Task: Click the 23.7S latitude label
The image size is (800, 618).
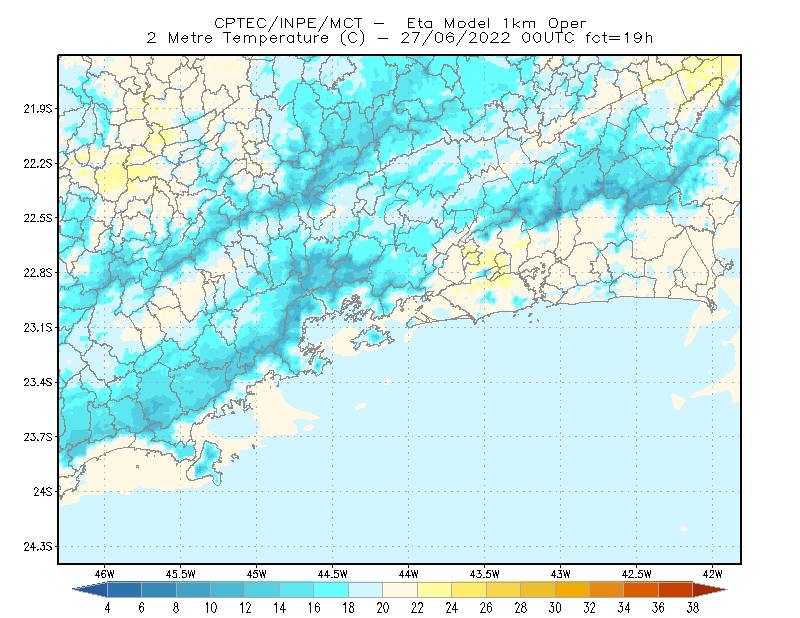Action: point(38,437)
